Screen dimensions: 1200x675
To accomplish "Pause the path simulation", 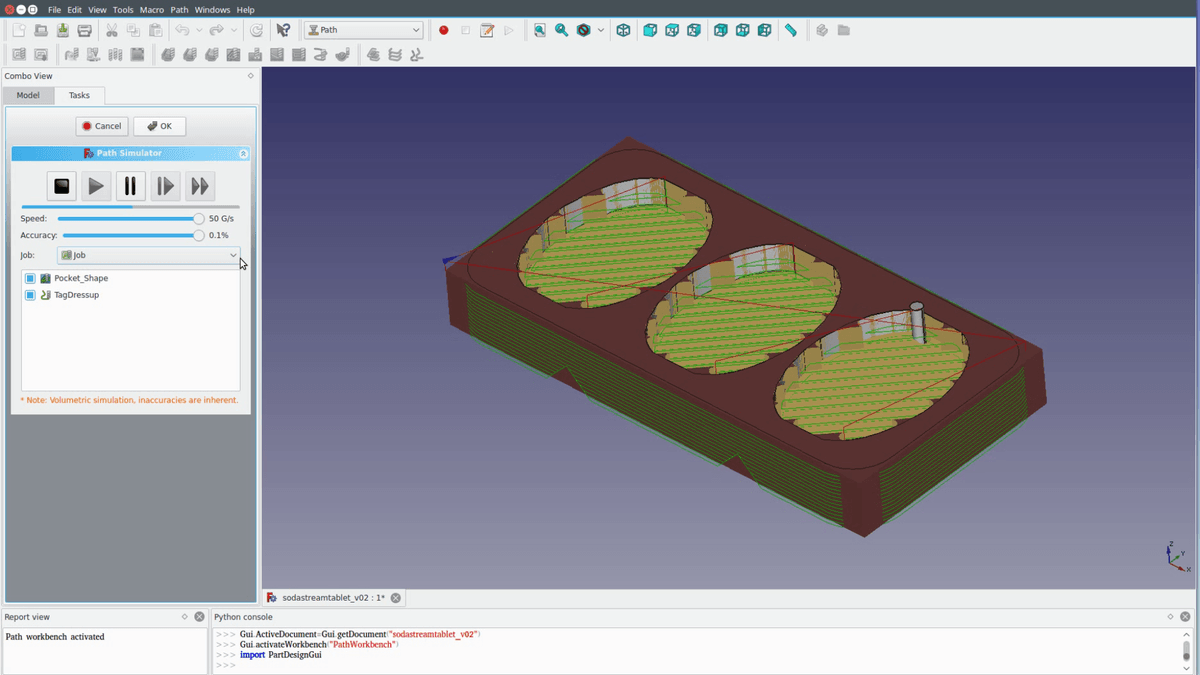I will pos(130,186).
